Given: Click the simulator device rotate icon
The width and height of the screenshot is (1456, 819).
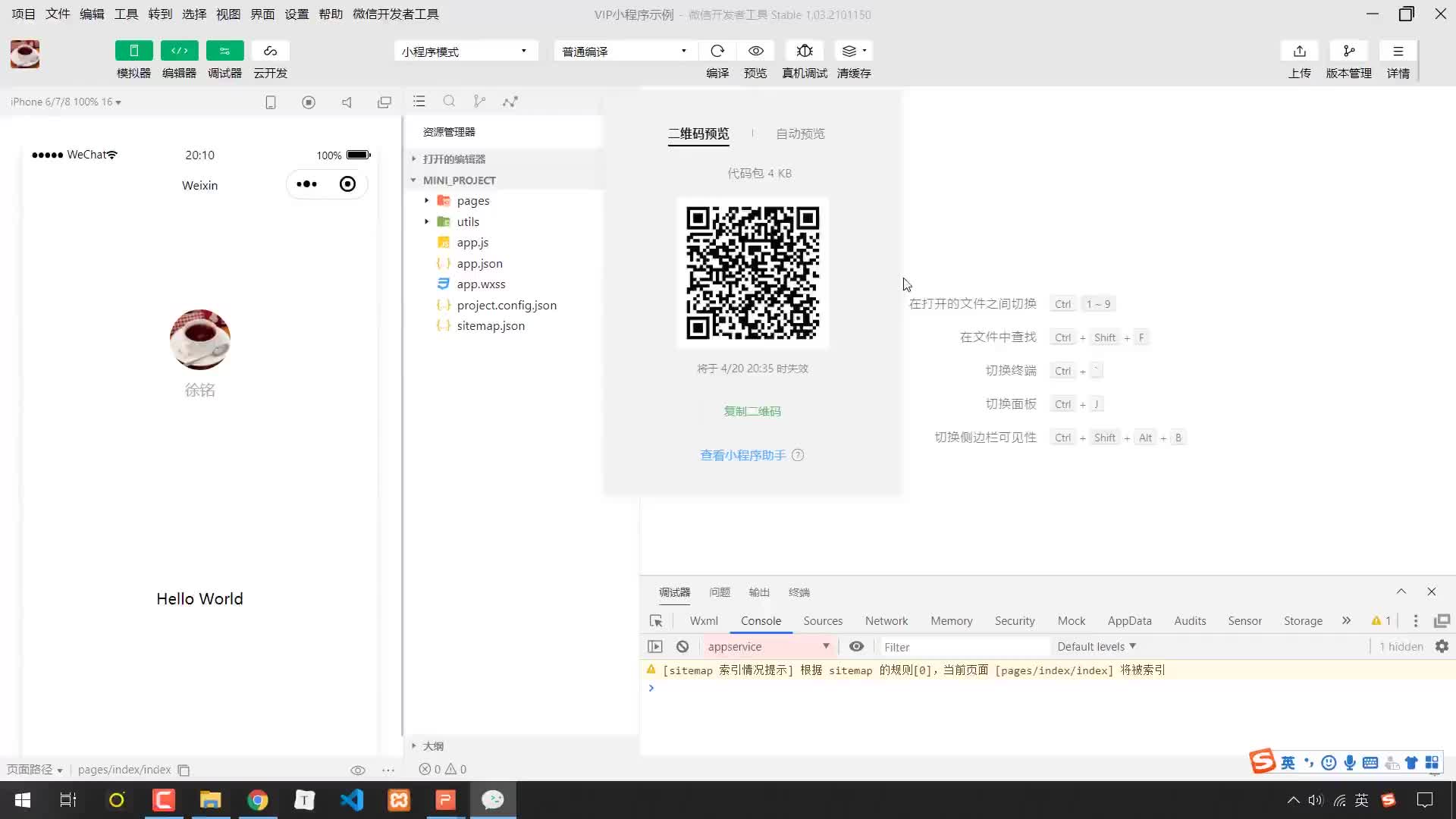Looking at the screenshot, I should point(271,102).
